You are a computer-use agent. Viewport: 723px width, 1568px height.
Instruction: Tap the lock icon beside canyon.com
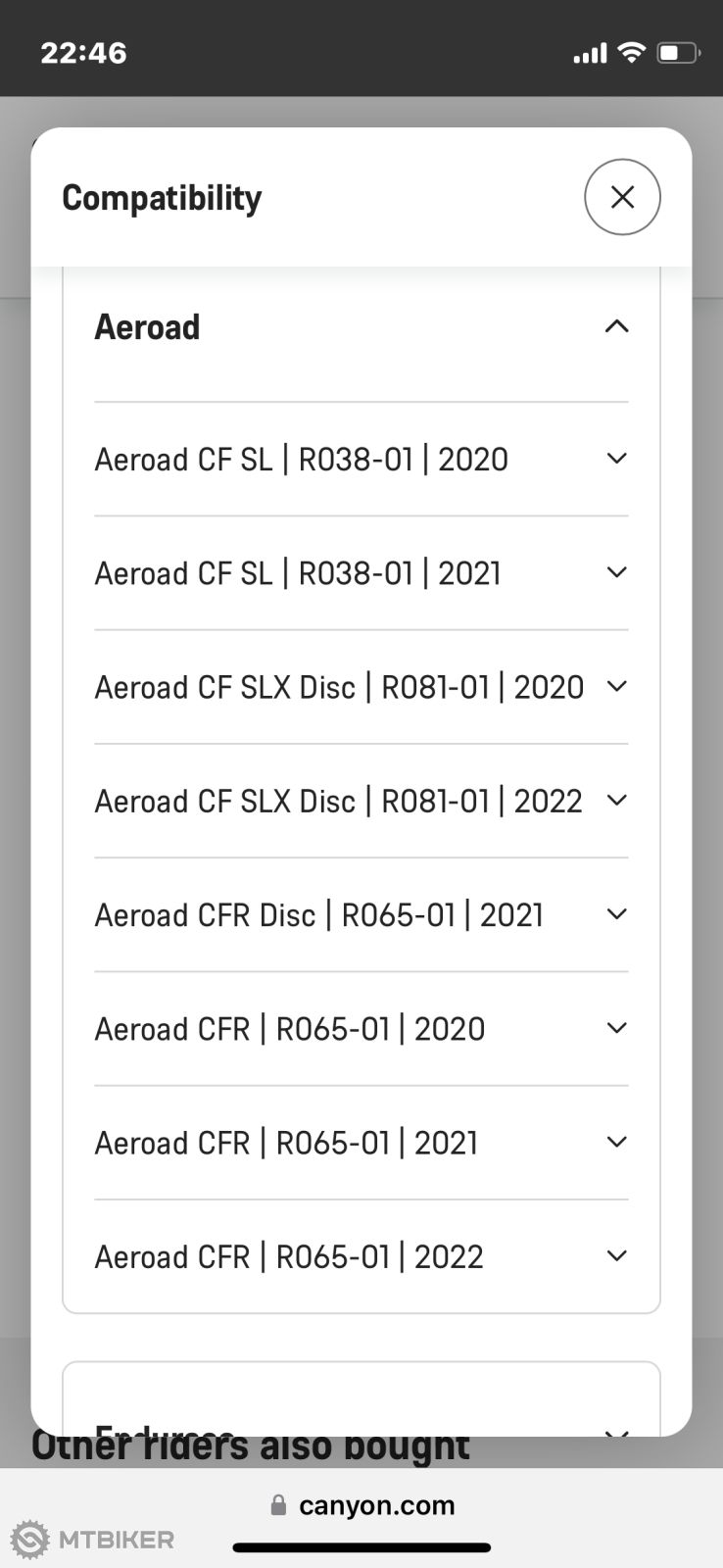coord(278,1505)
